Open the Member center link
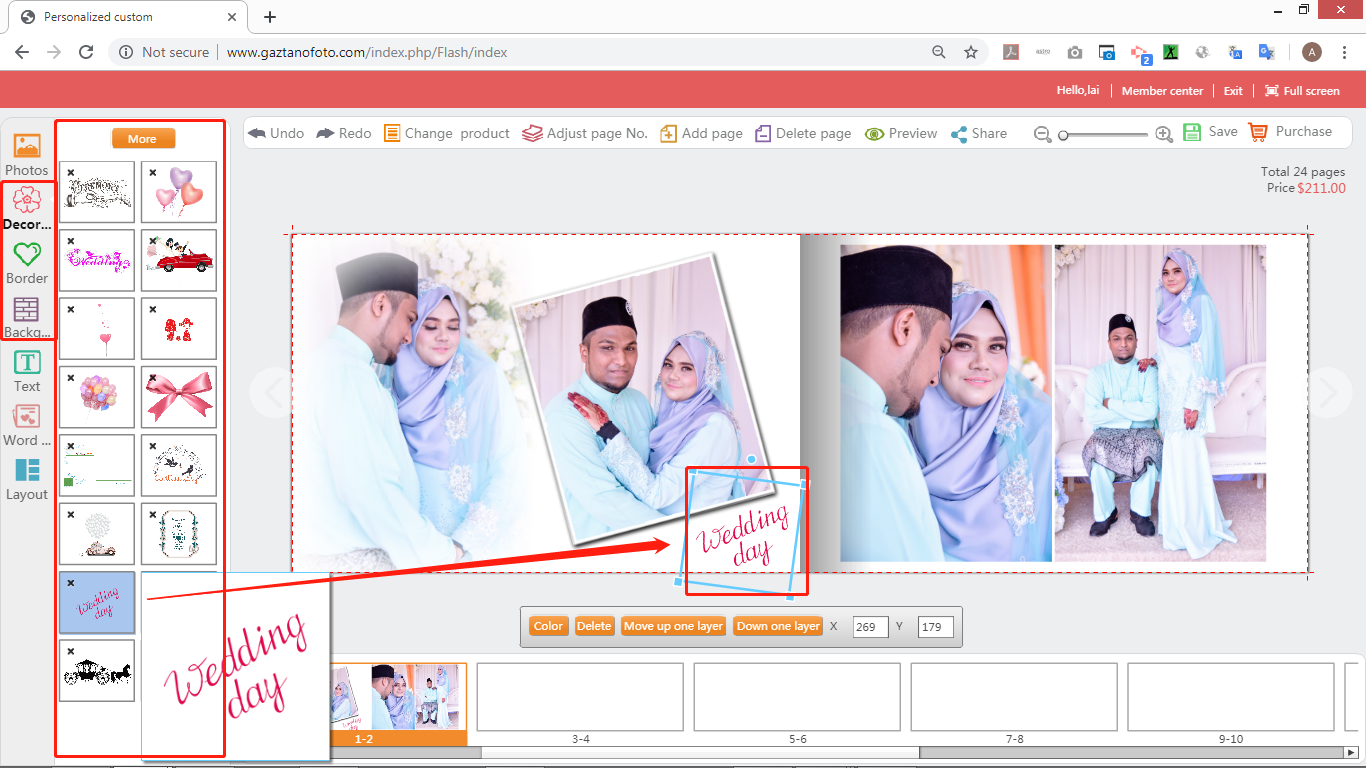 pyautogui.click(x=1162, y=91)
